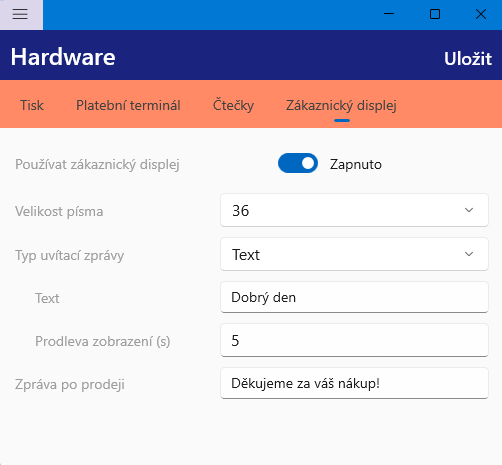The height and width of the screenshot is (465, 502).
Task: Expand the Velikost písma dropdown chevron
Action: [469, 210]
